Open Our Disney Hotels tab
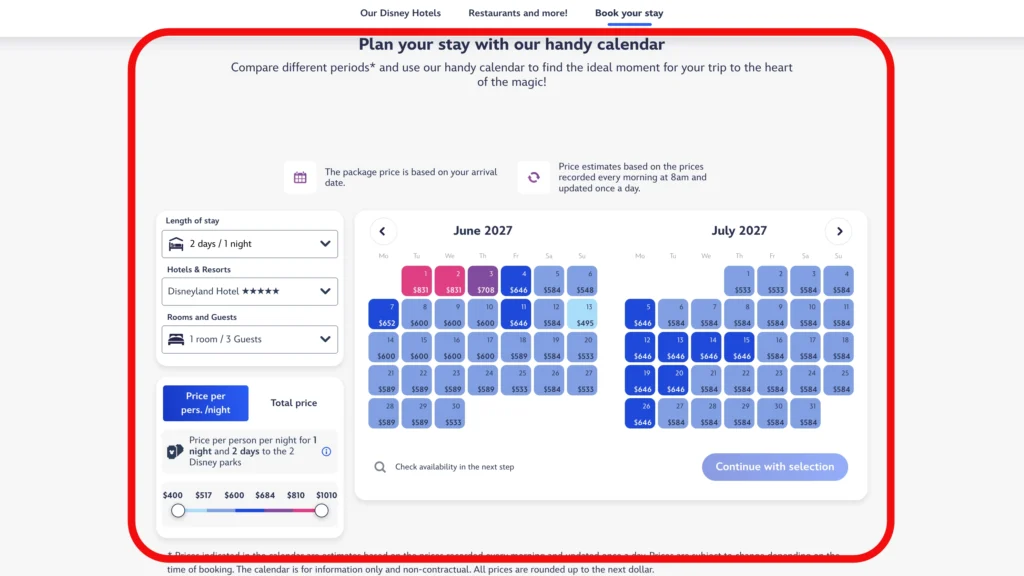Viewport: 1024px width, 576px height. [x=400, y=13]
